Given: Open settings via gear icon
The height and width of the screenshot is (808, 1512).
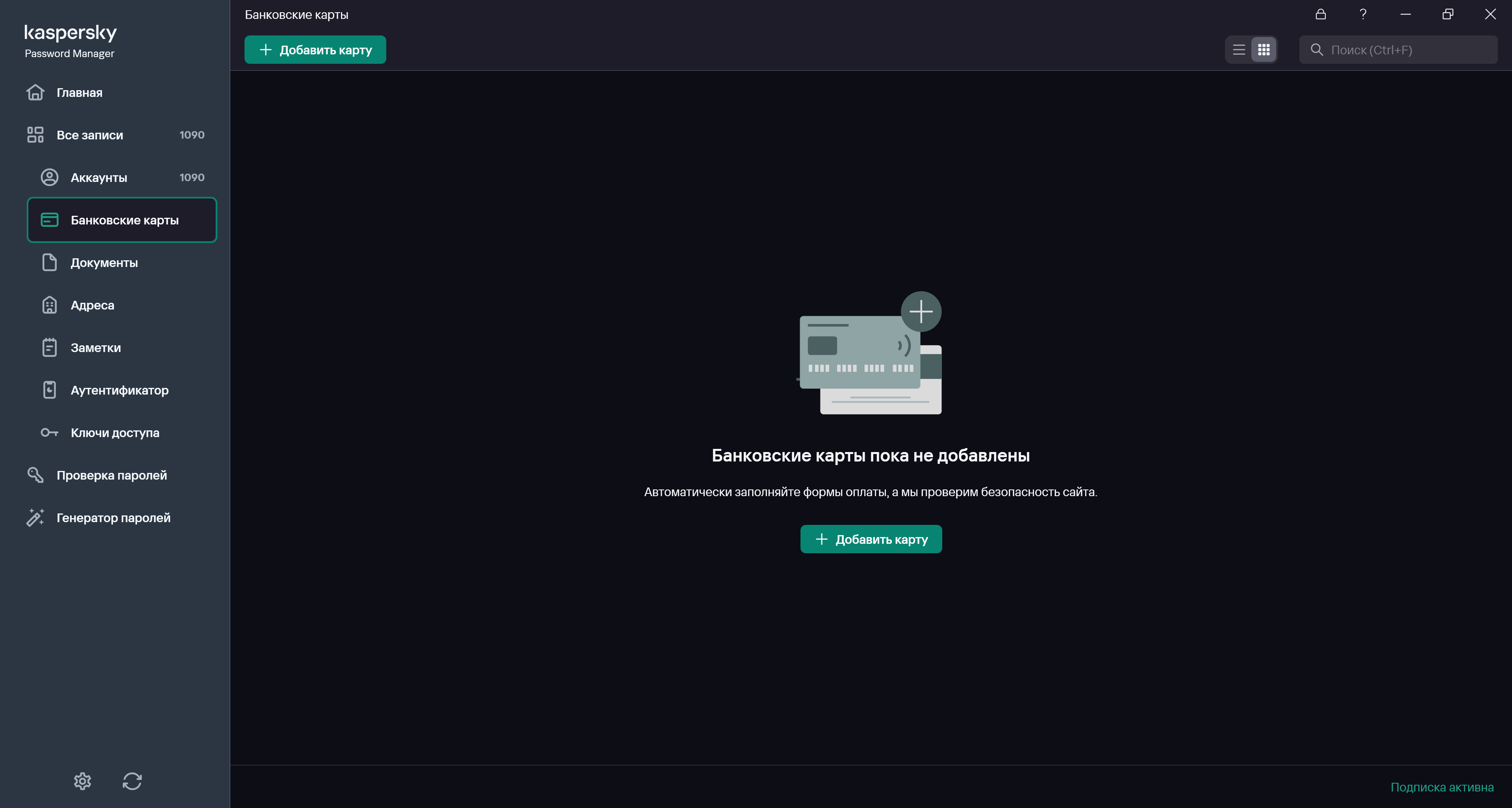Looking at the screenshot, I should click(x=82, y=781).
